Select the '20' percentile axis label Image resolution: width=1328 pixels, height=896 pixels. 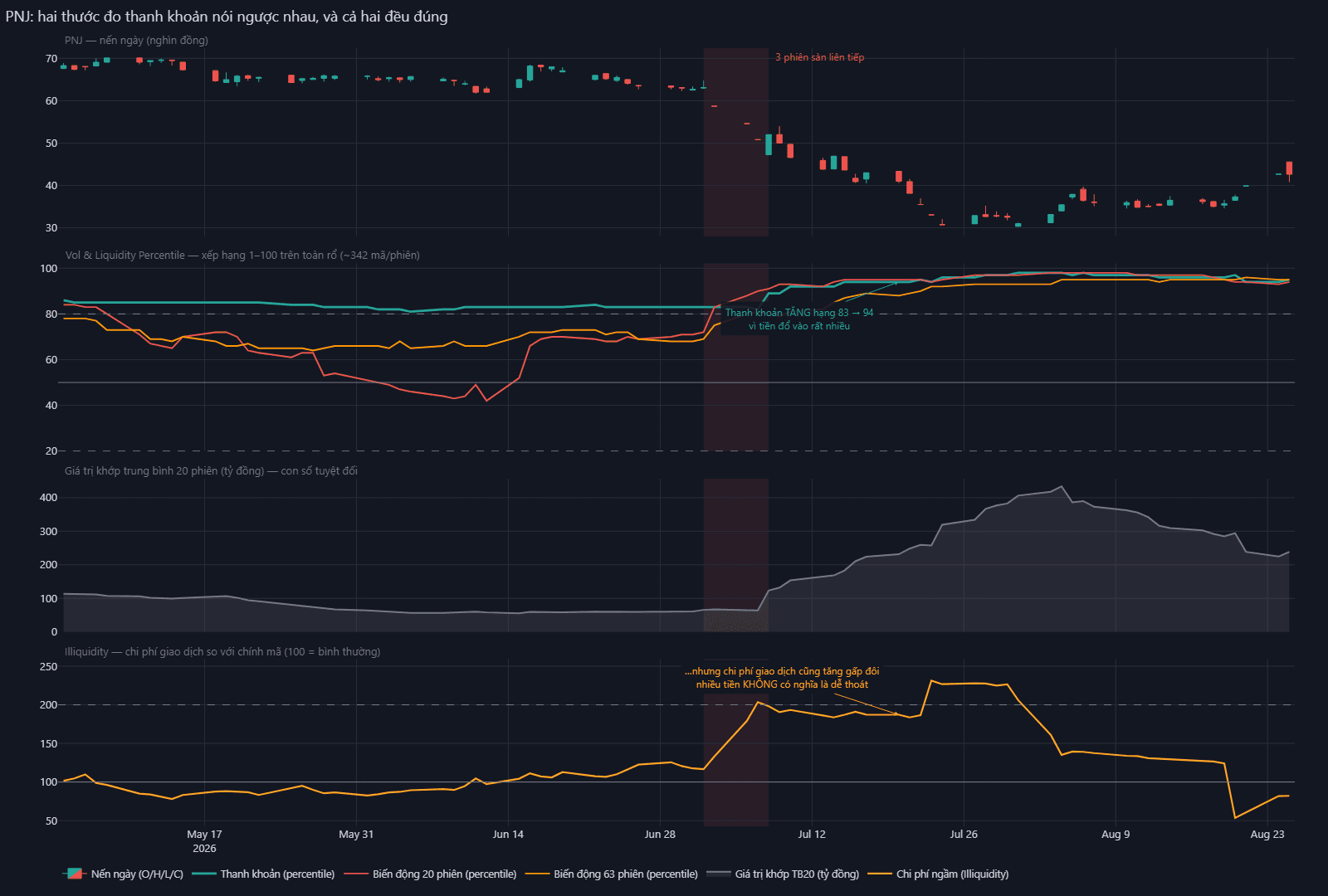(x=51, y=450)
